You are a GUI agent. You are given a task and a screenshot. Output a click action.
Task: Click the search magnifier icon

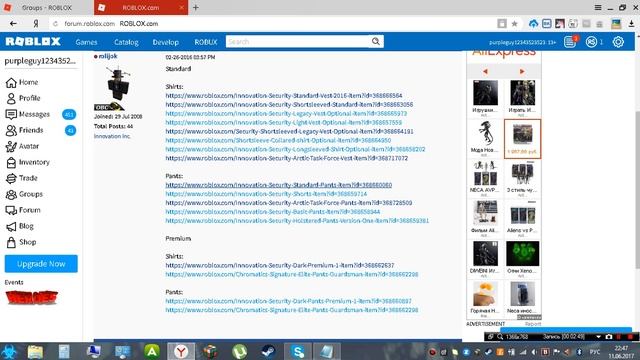click(x=376, y=41)
